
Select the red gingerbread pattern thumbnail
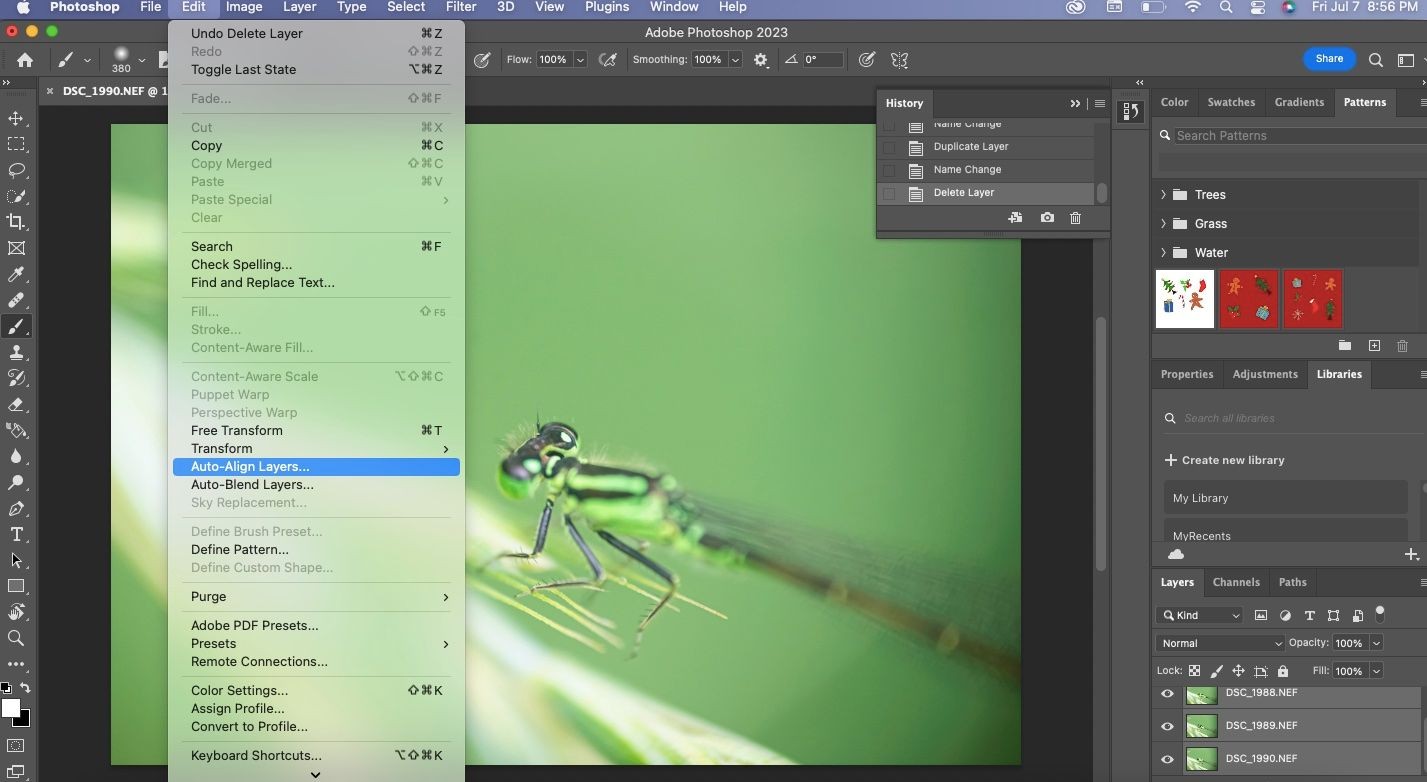[1249, 298]
